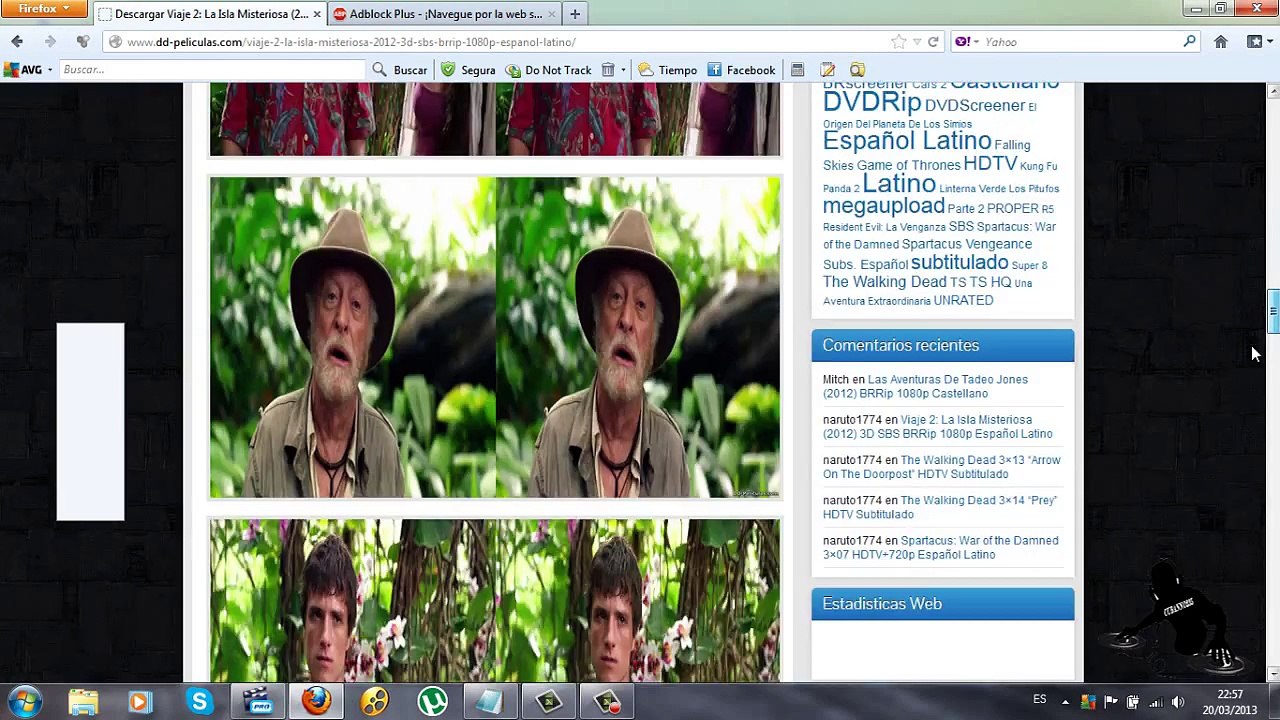The image size is (1280, 720).
Task: Open the video editor PRO taskbar icon
Action: (259, 701)
